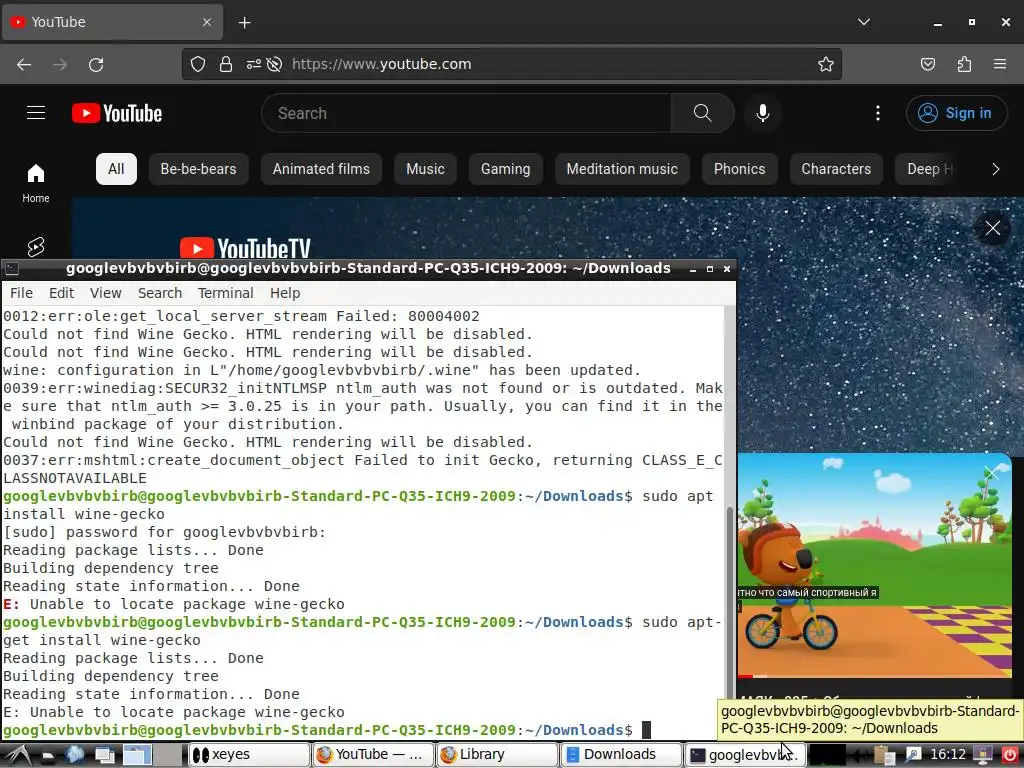Select the Be-be-bears filter chip

point(199,169)
